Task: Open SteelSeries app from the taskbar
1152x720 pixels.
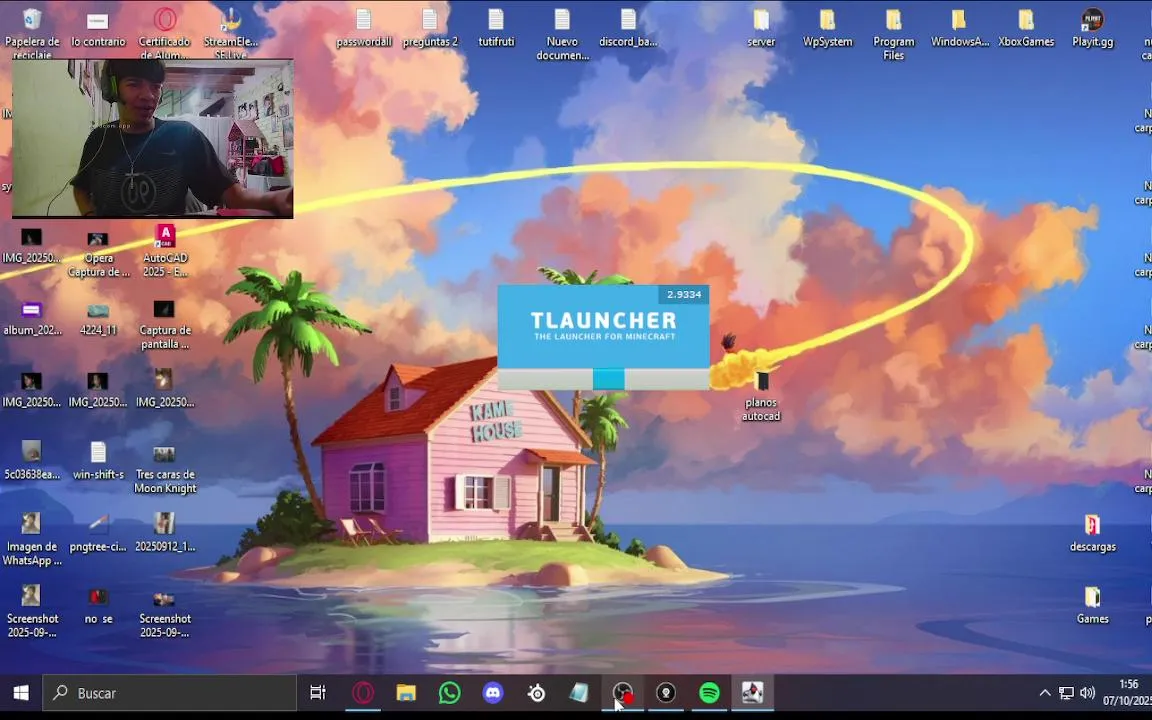Action: [536, 693]
